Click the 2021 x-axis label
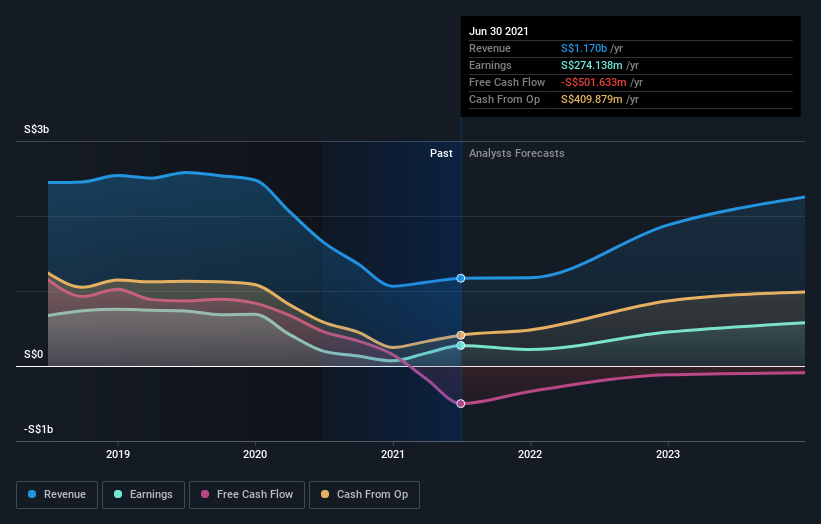The width and height of the screenshot is (821, 524). tap(393, 454)
